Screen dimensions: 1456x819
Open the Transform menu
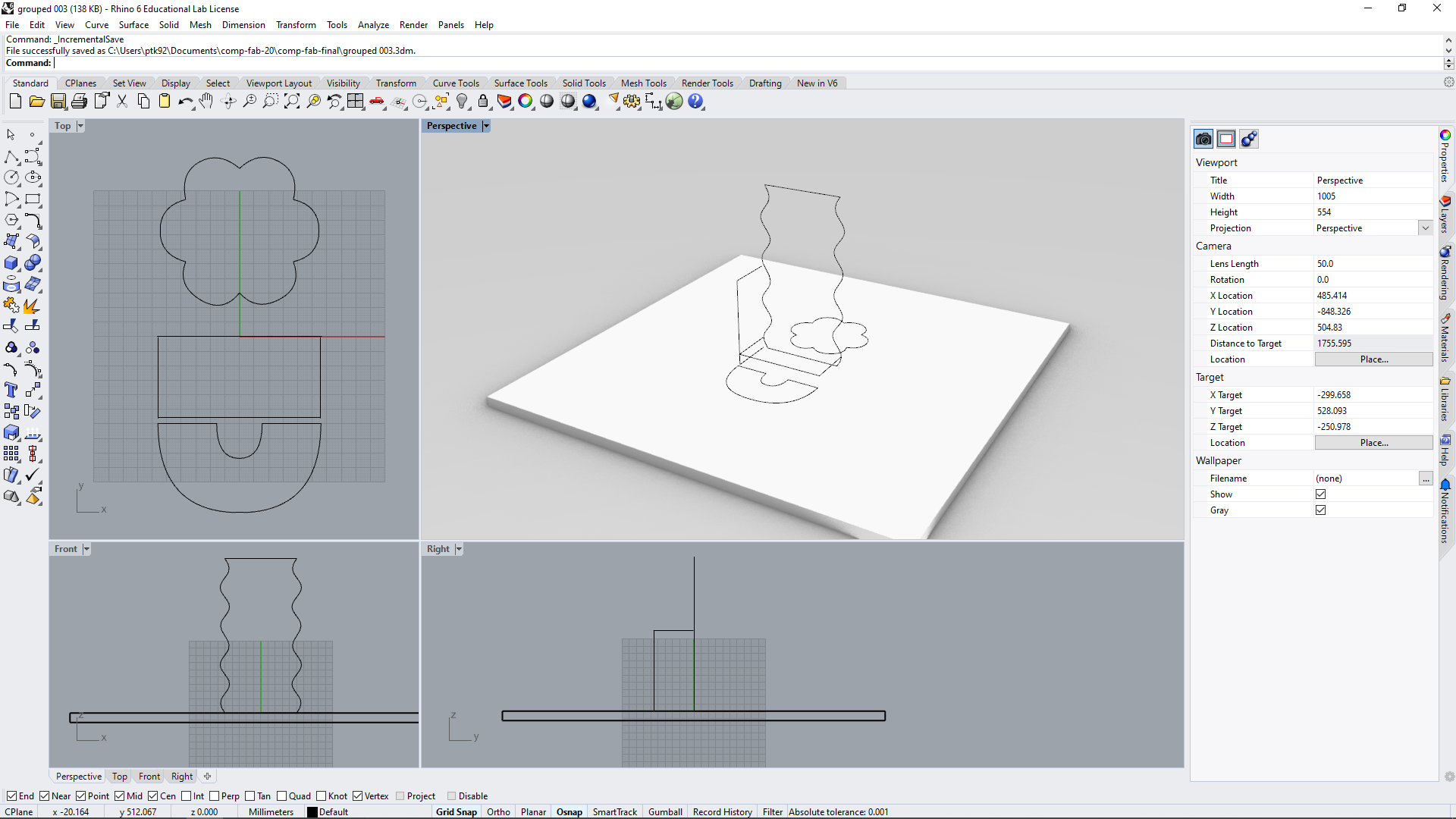(296, 24)
